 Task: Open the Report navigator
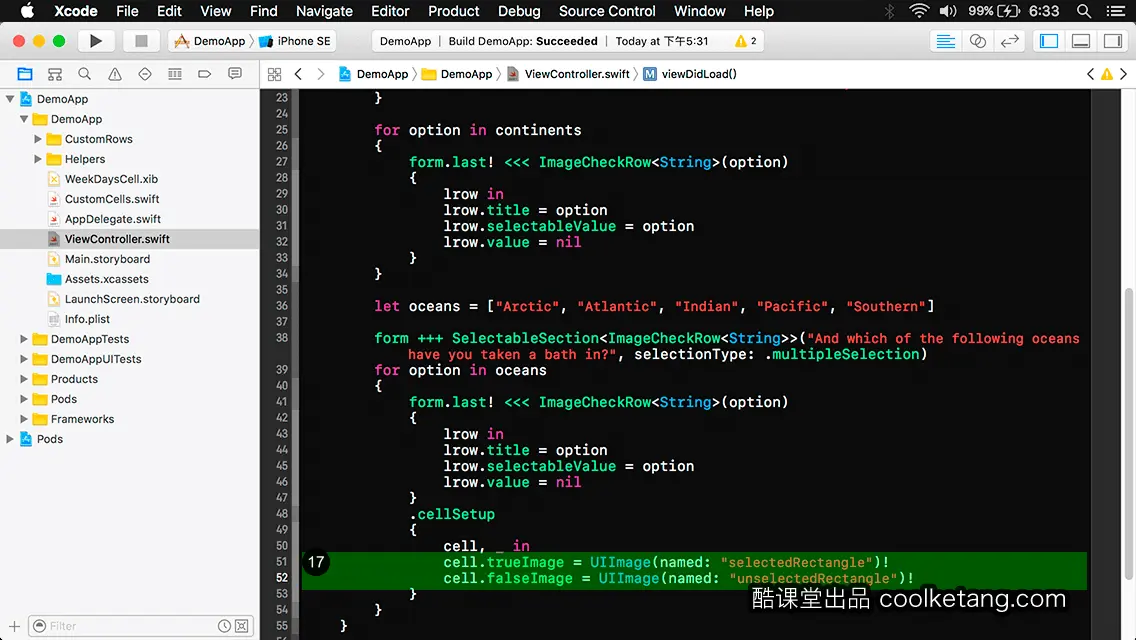tap(235, 74)
